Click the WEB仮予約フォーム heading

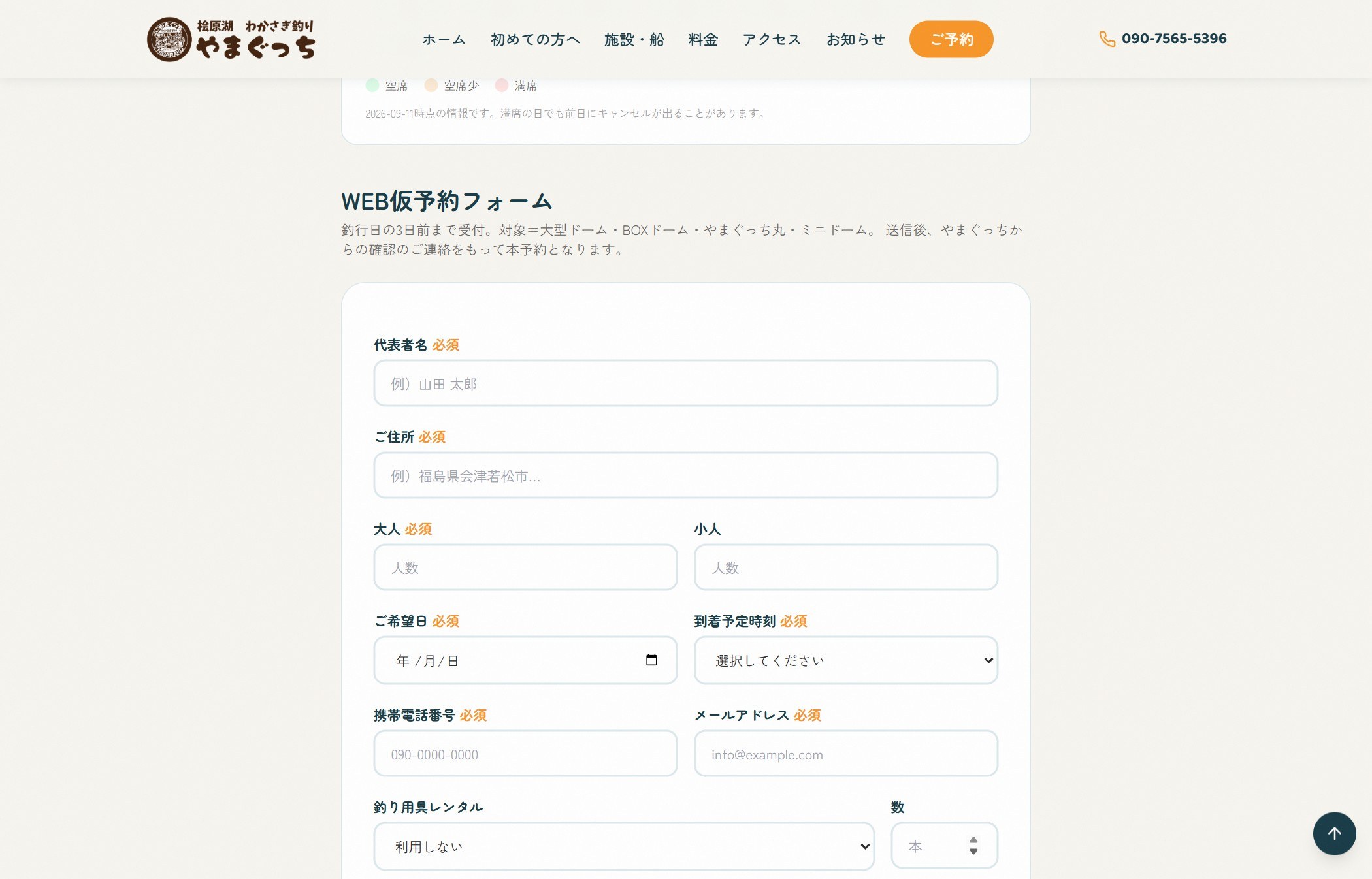447,201
